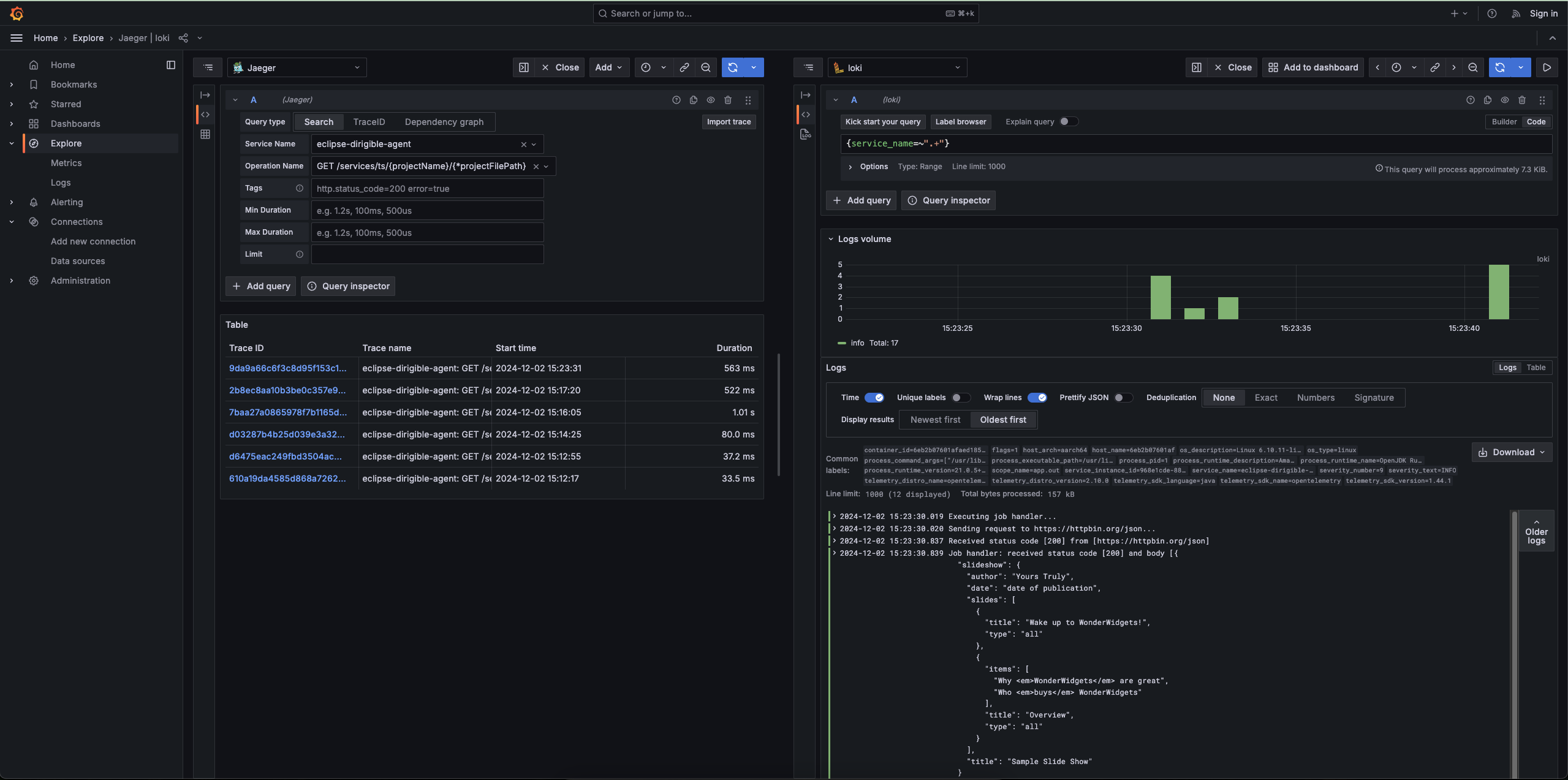Open Service Name dropdown eclipse-dirigible-agent
1568x780 pixels.
[427, 144]
